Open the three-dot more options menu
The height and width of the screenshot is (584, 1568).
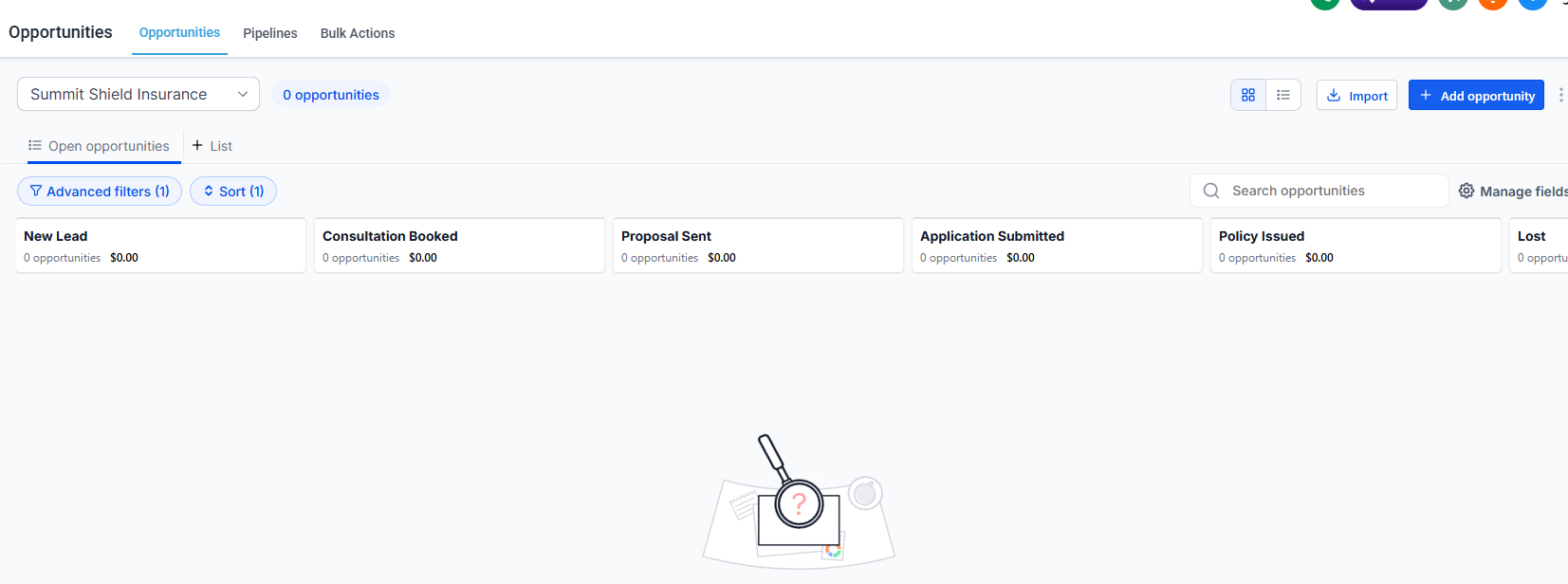coord(1560,95)
